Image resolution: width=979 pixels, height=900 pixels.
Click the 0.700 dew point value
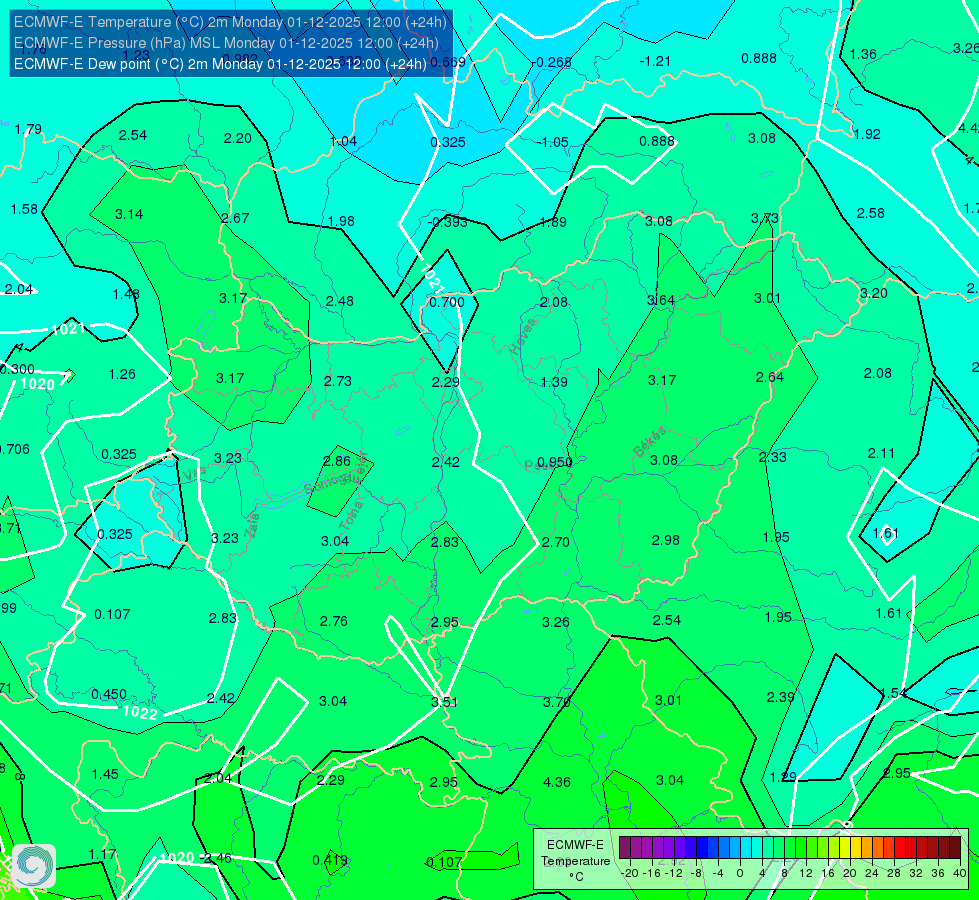(447, 302)
